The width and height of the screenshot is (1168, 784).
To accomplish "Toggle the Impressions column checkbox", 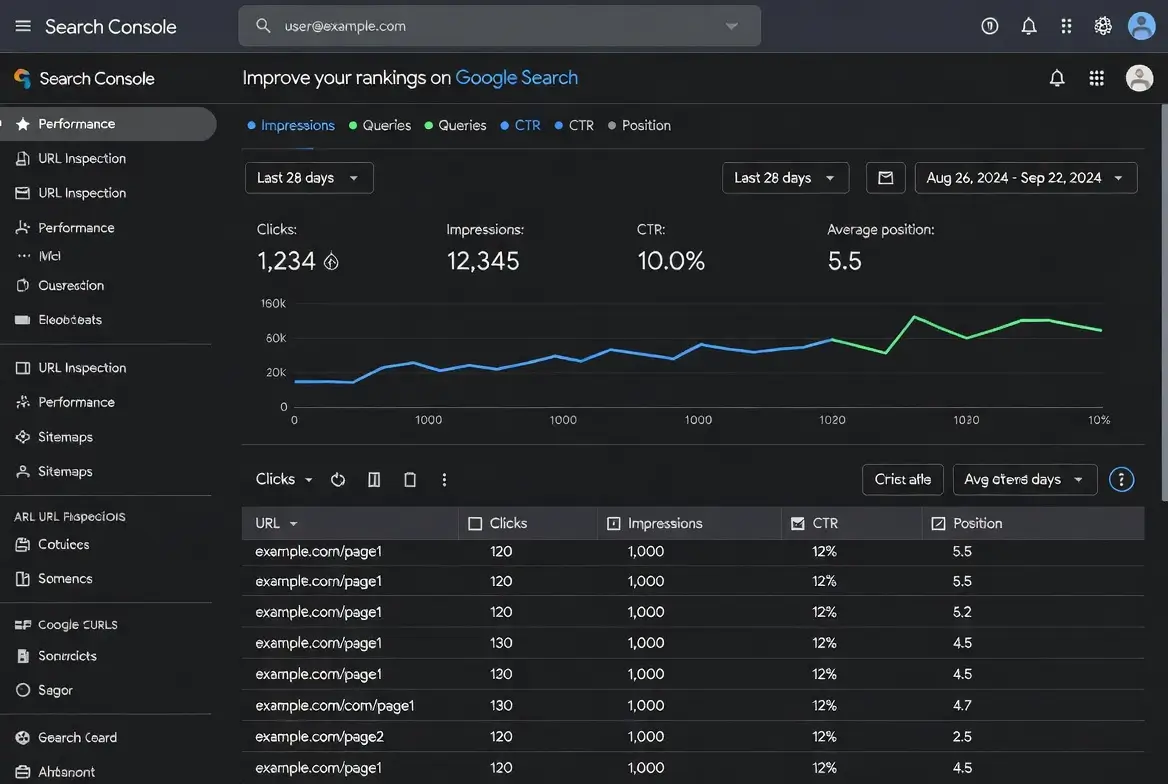I will coord(614,524).
